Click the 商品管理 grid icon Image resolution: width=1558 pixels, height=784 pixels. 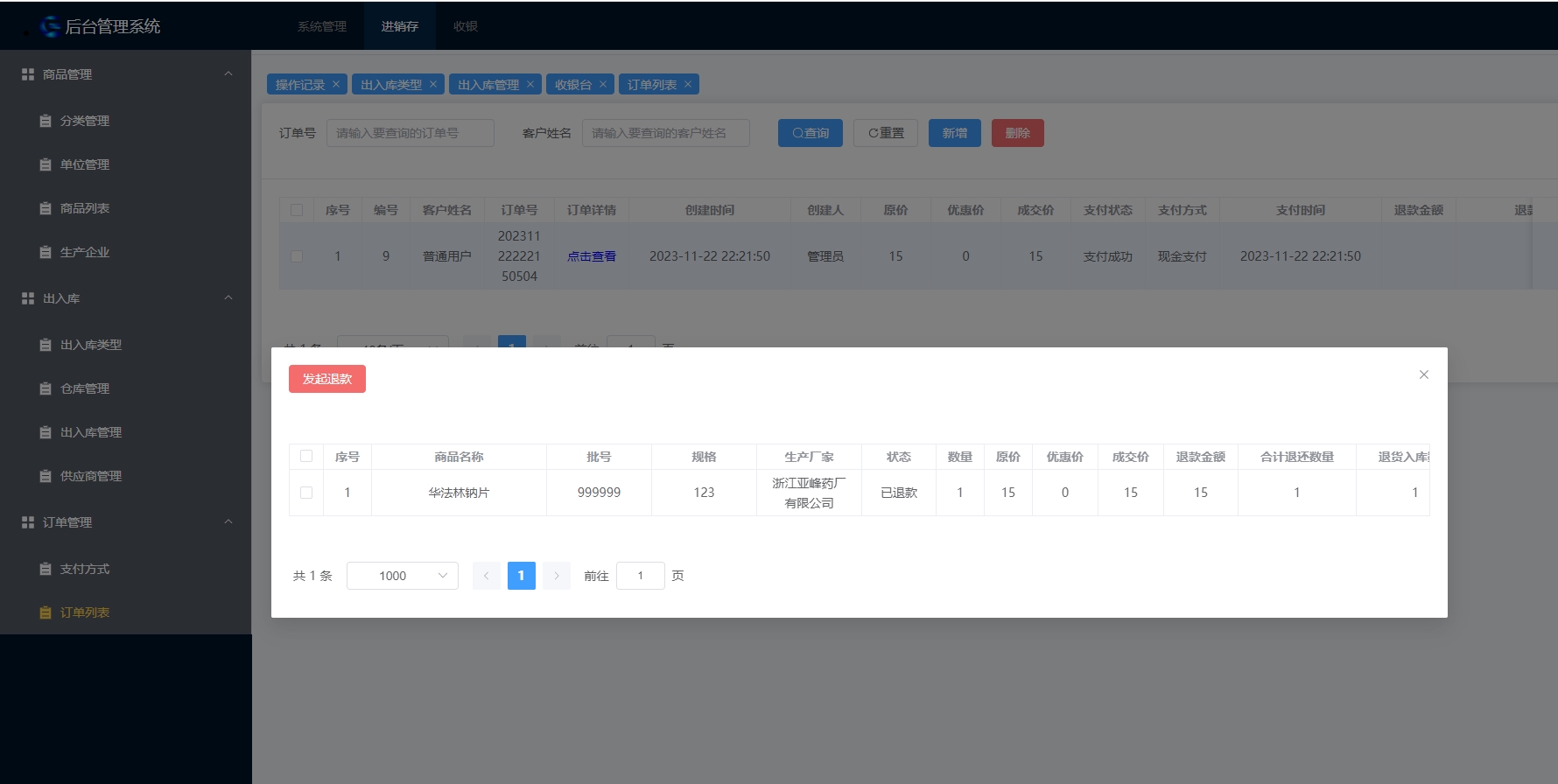28,74
